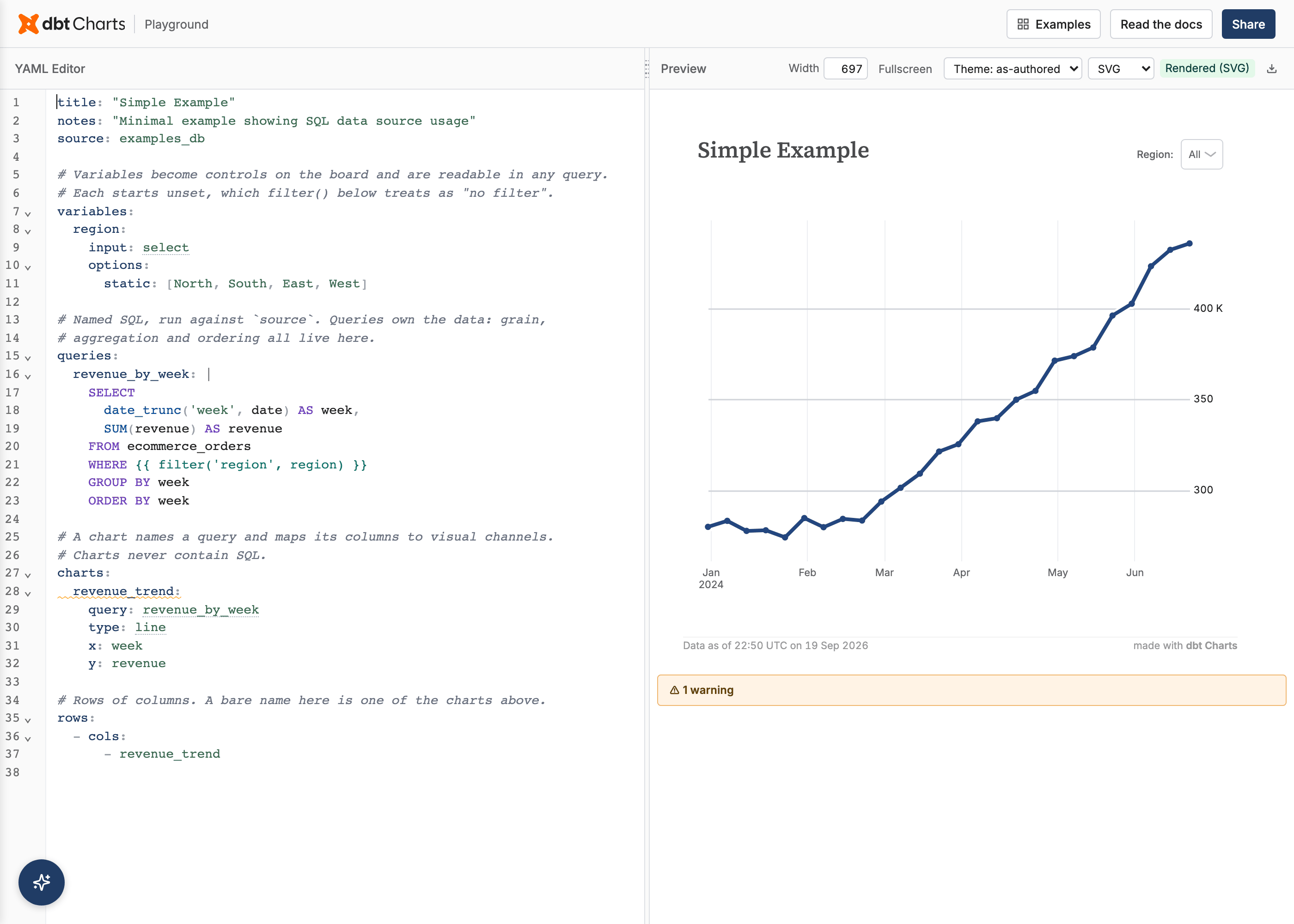Expand the 1 warning banner

coord(971,690)
